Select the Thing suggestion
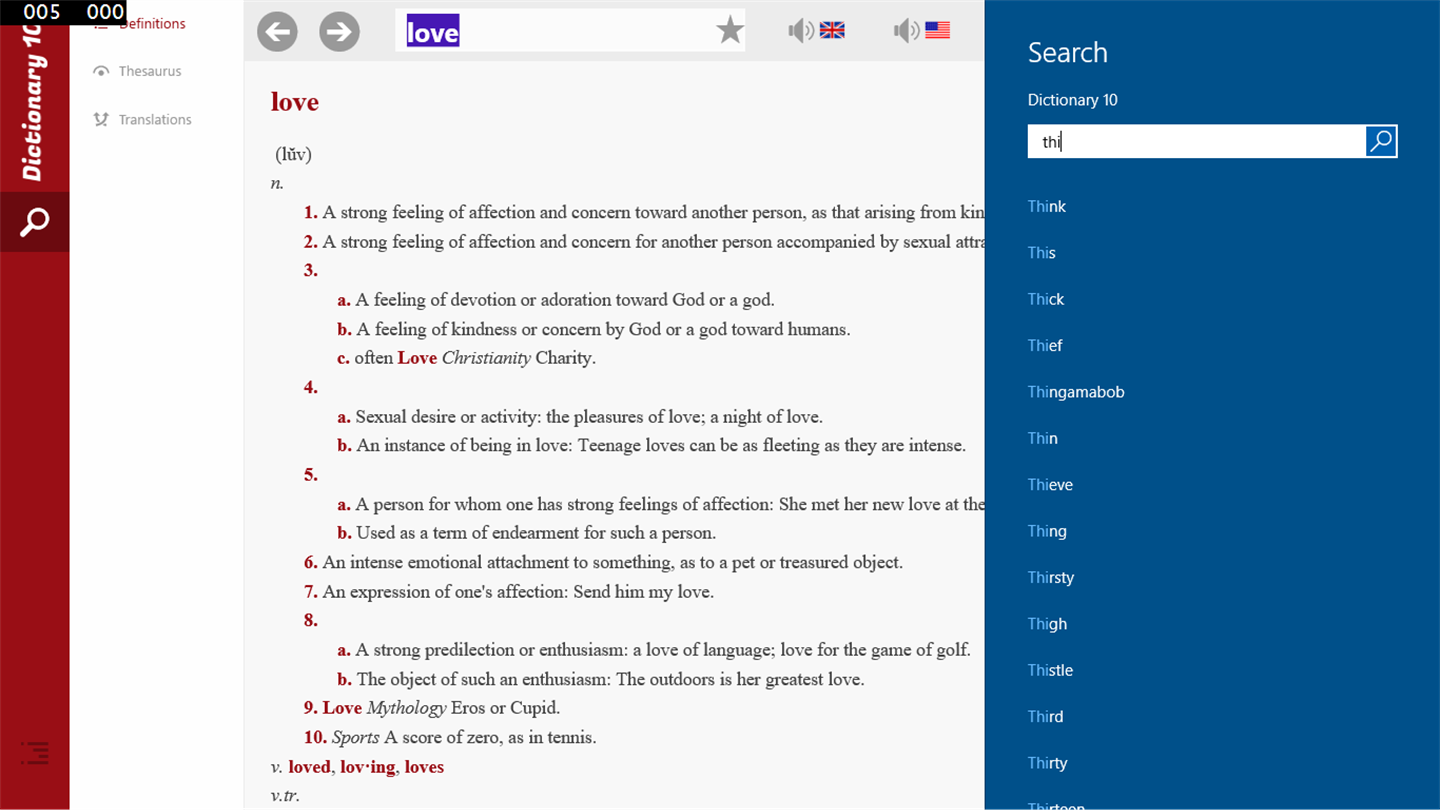Image resolution: width=1440 pixels, height=810 pixels. [x=1047, y=531]
